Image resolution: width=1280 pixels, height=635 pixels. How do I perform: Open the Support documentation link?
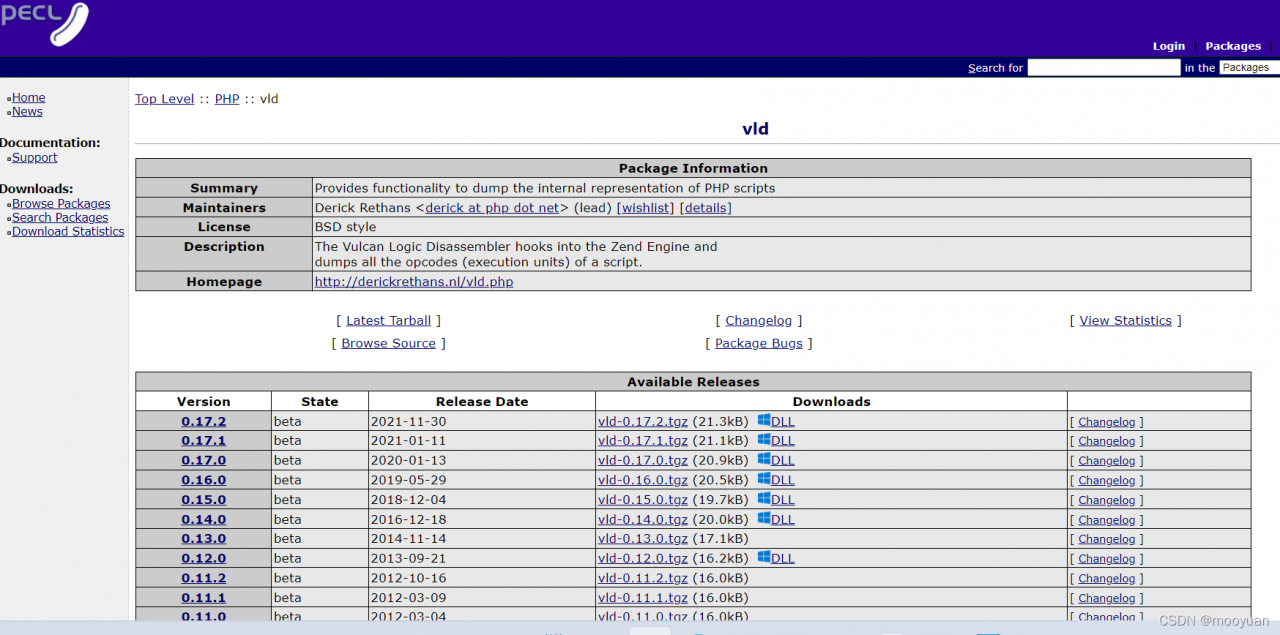(34, 157)
